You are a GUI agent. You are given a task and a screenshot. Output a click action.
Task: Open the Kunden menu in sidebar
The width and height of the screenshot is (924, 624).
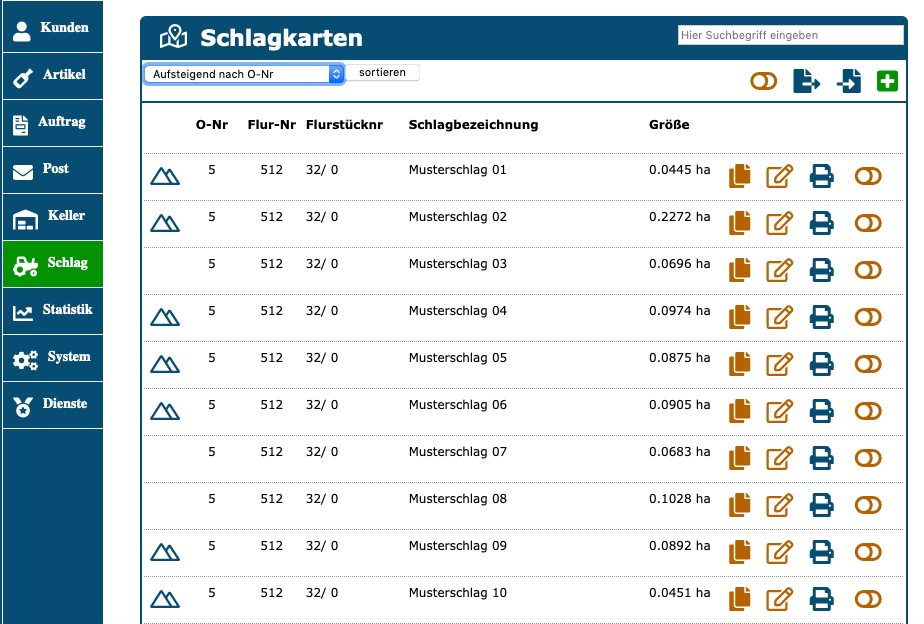point(52,28)
